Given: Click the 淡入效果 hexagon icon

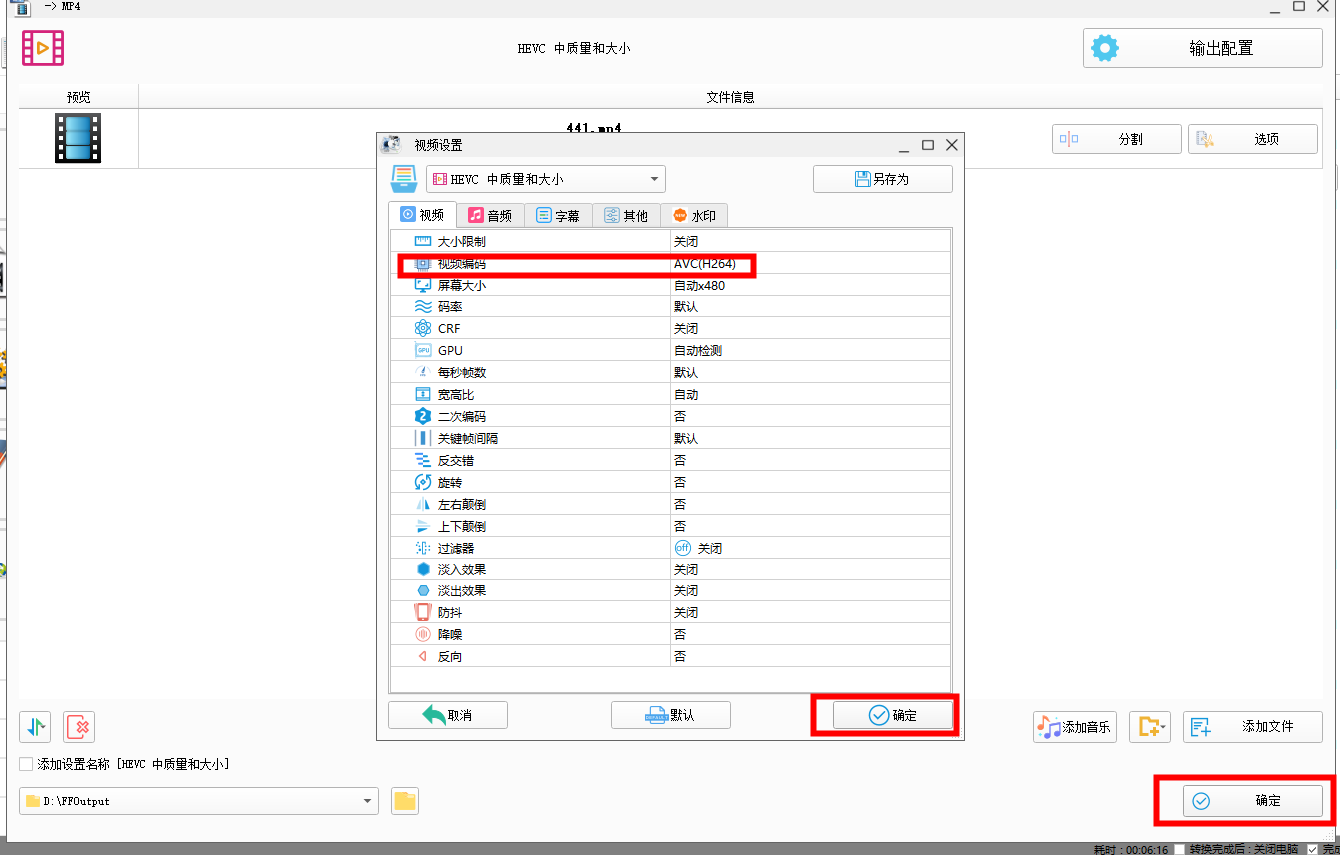Looking at the screenshot, I should pyautogui.click(x=422, y=569).
